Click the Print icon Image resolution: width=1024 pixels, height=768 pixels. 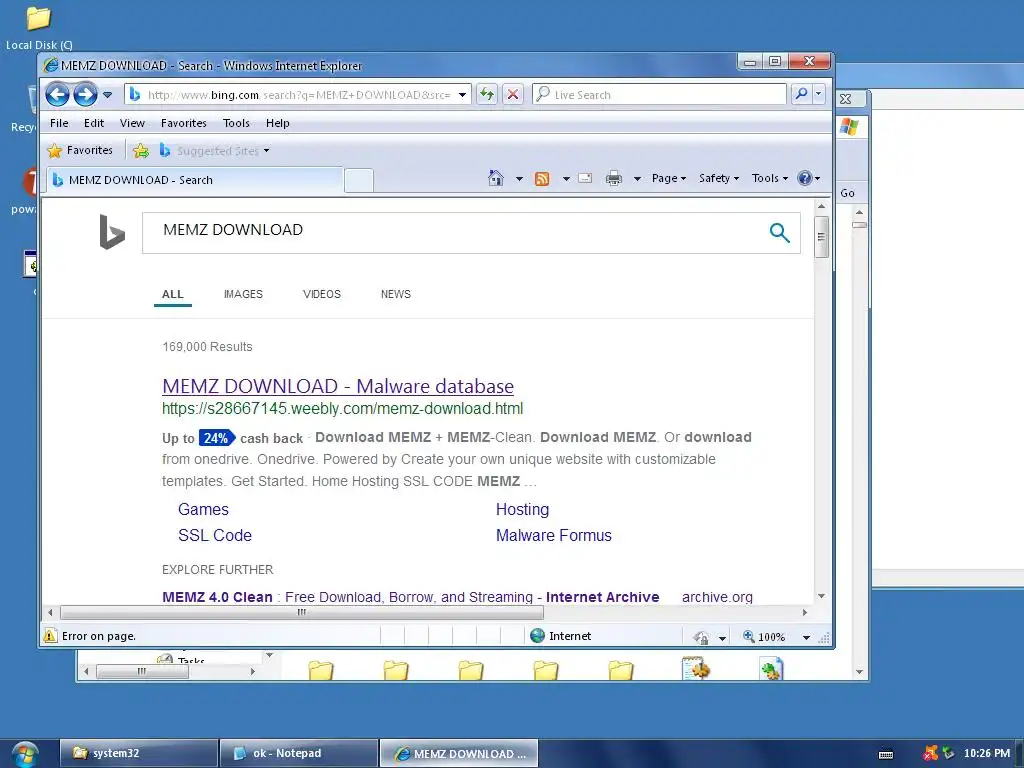click(x=614, y=178)
